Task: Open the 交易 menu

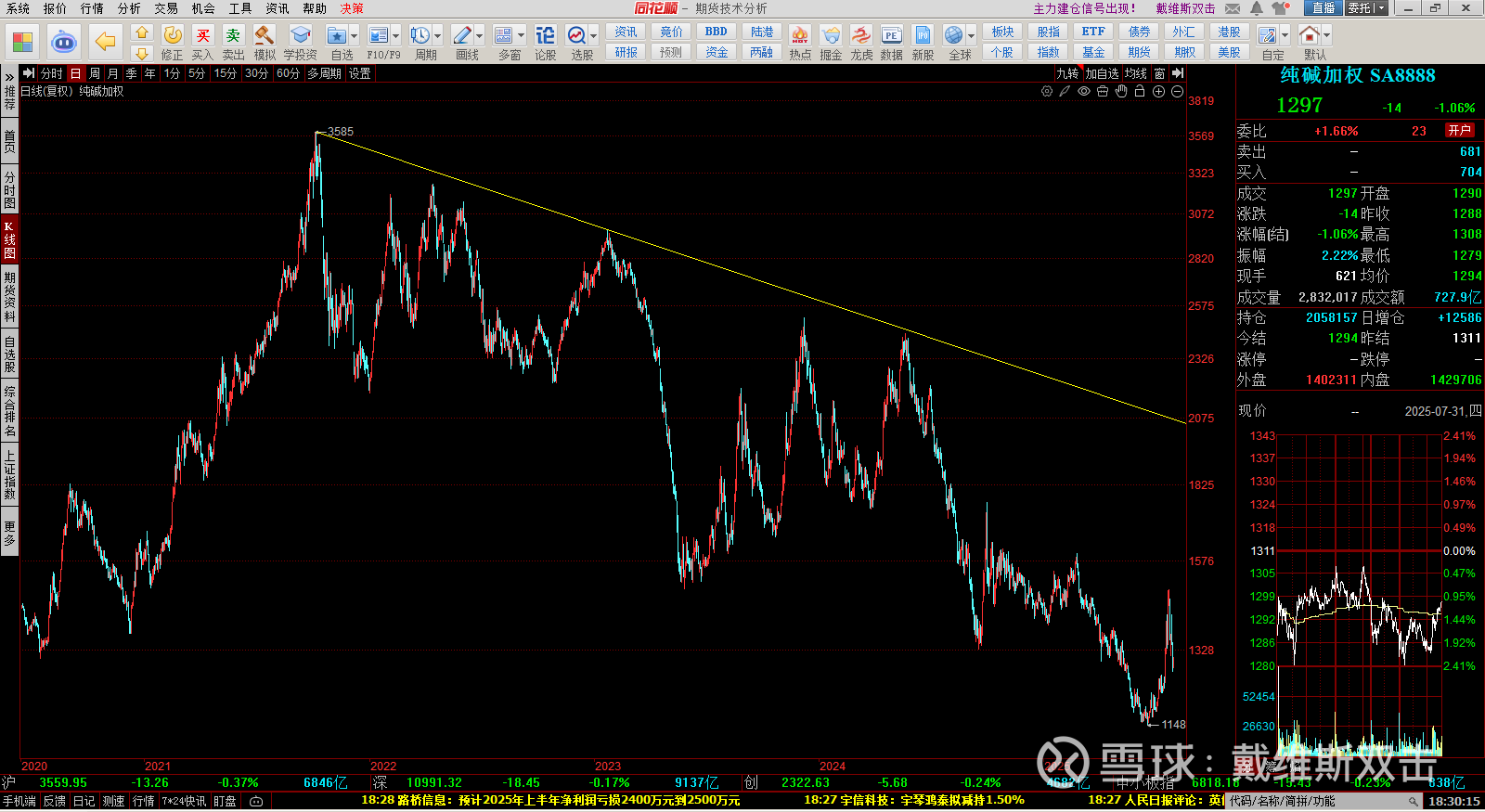Action: pyautogui.click(x=166, y=8)
